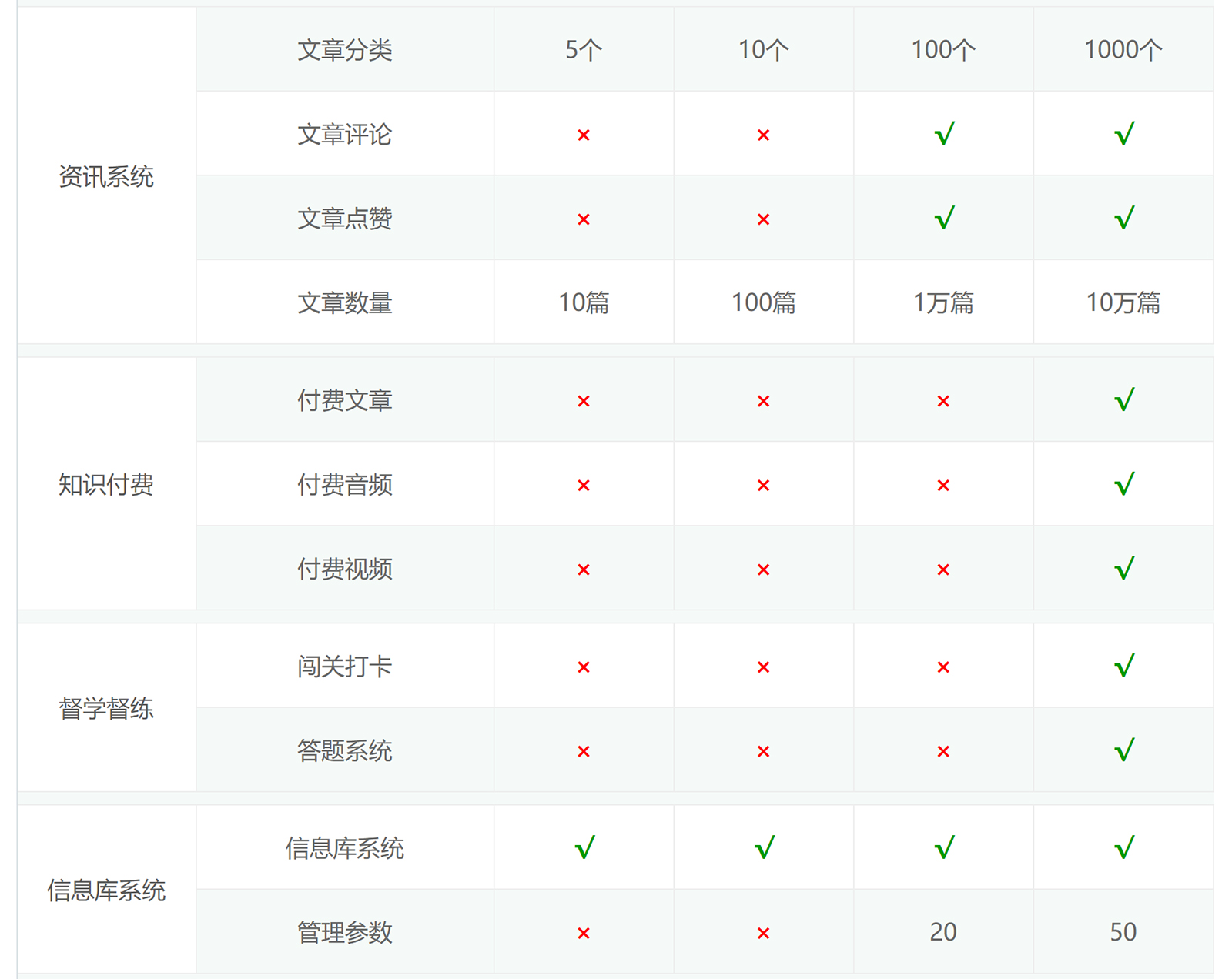Select the value 20 in 管理参数 row
Viewport: 1232px width, 979px height.
pyautogui.click(x=943, y=932)
